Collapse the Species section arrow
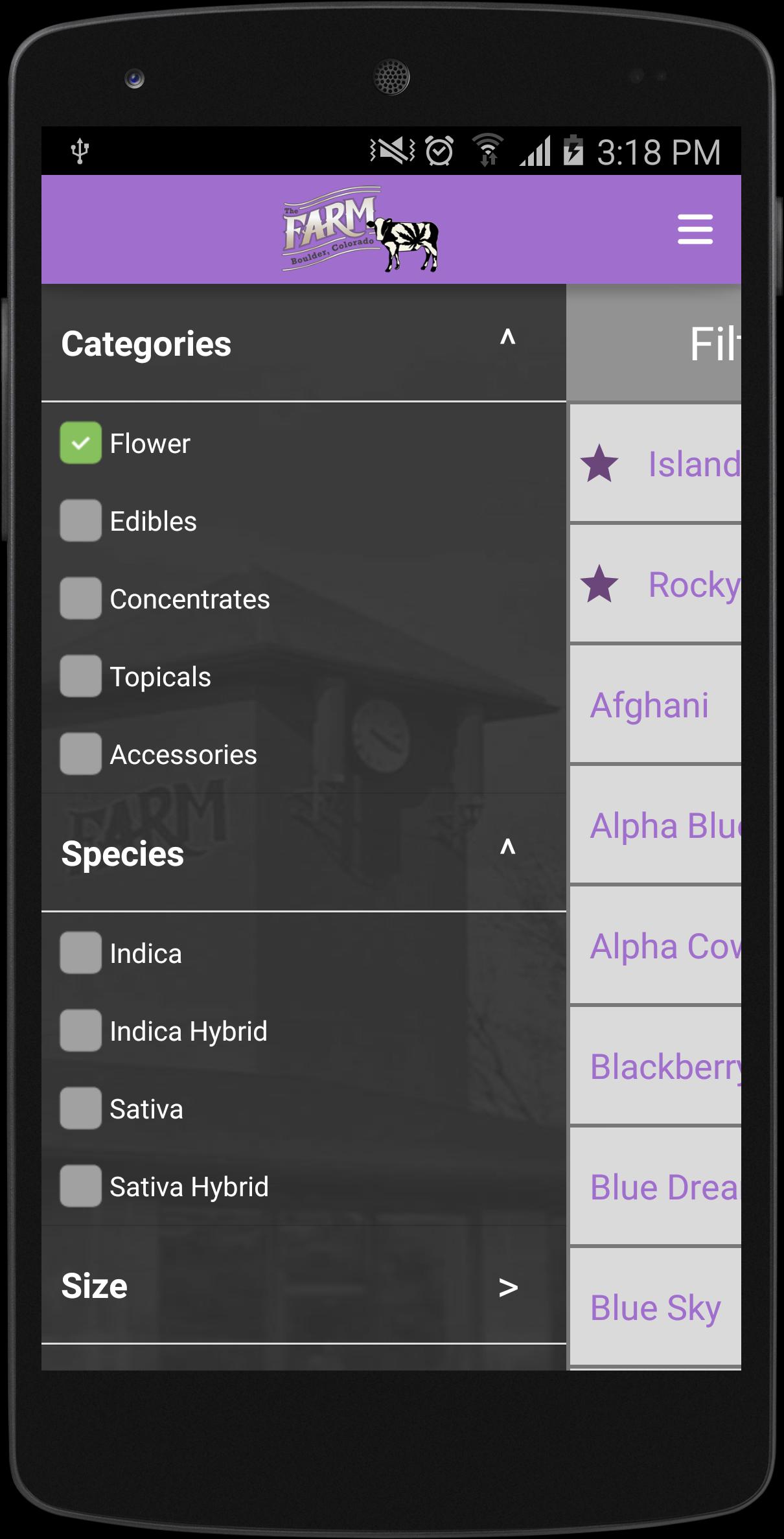The height and width of the screenshot is (1539, 784). (507, 848)
